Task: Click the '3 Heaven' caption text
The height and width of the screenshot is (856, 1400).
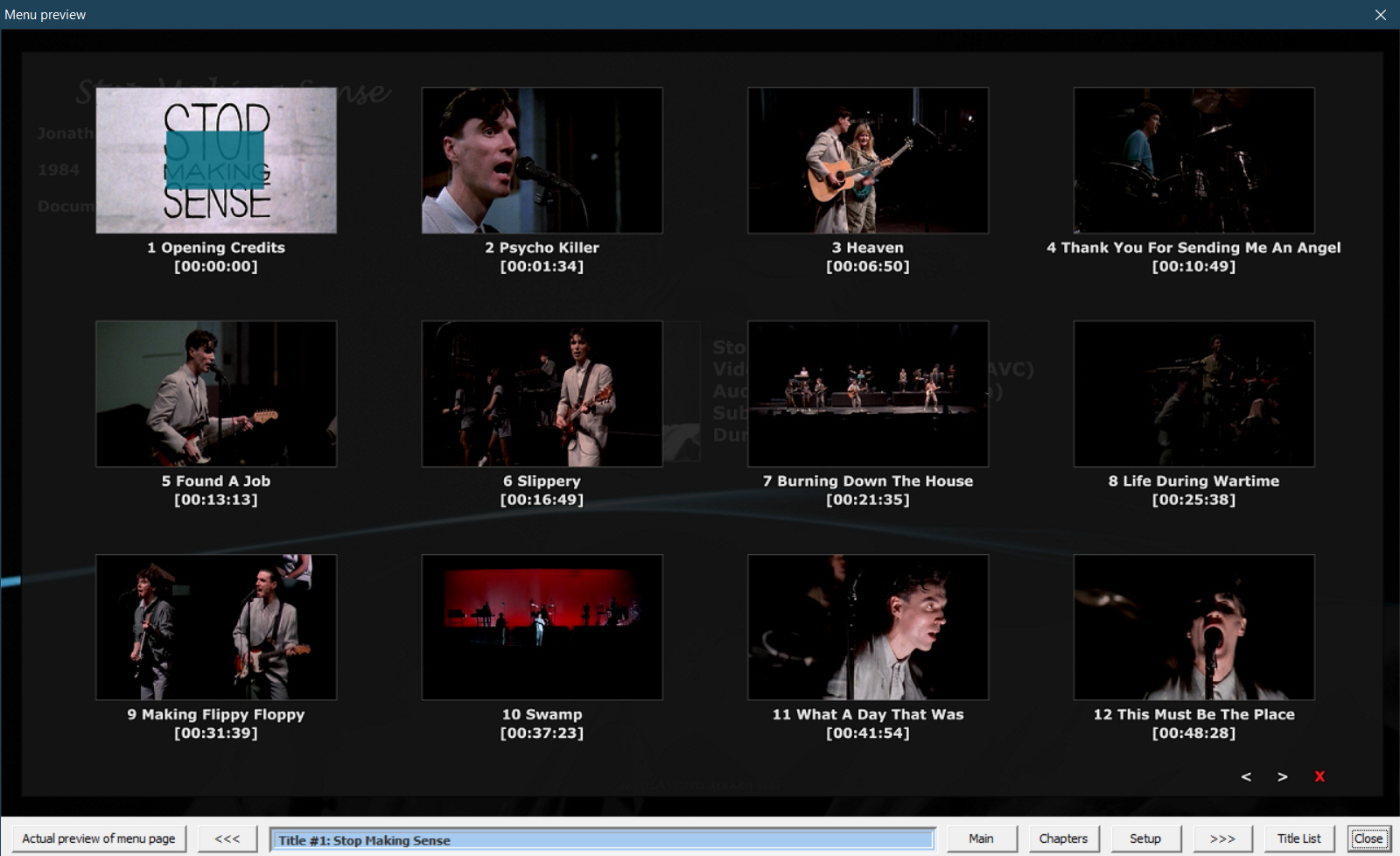Action: click(x=868, y=248)
